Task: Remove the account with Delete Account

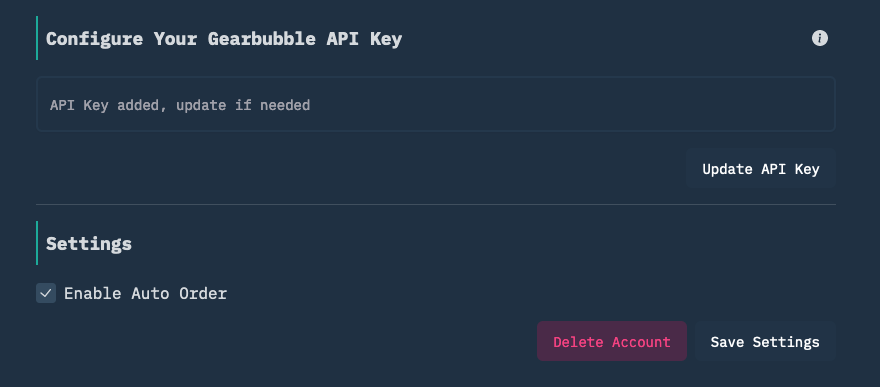Action: coord(612,342)
